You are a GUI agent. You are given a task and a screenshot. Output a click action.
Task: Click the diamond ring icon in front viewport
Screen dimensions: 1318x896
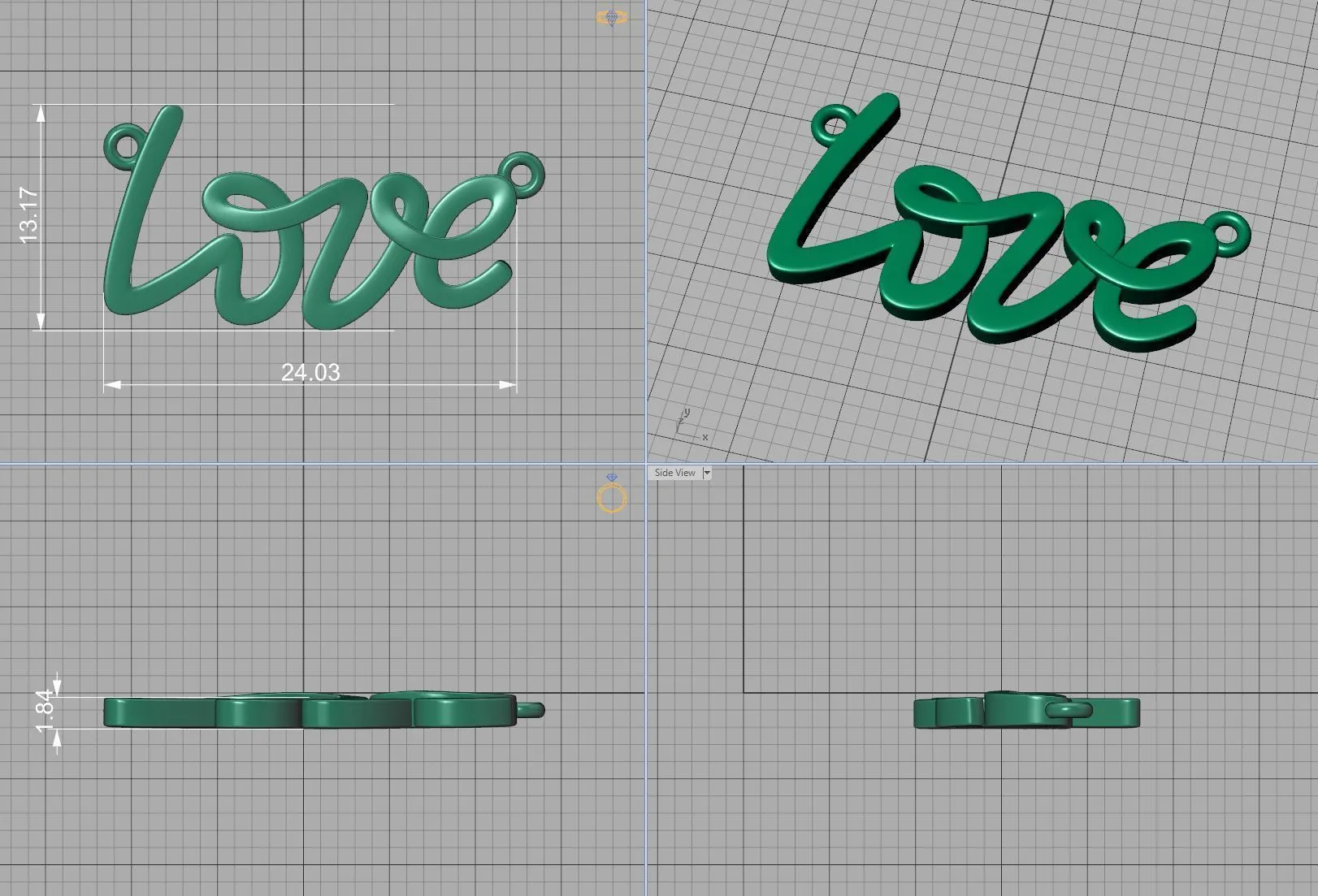coord(612,496)
